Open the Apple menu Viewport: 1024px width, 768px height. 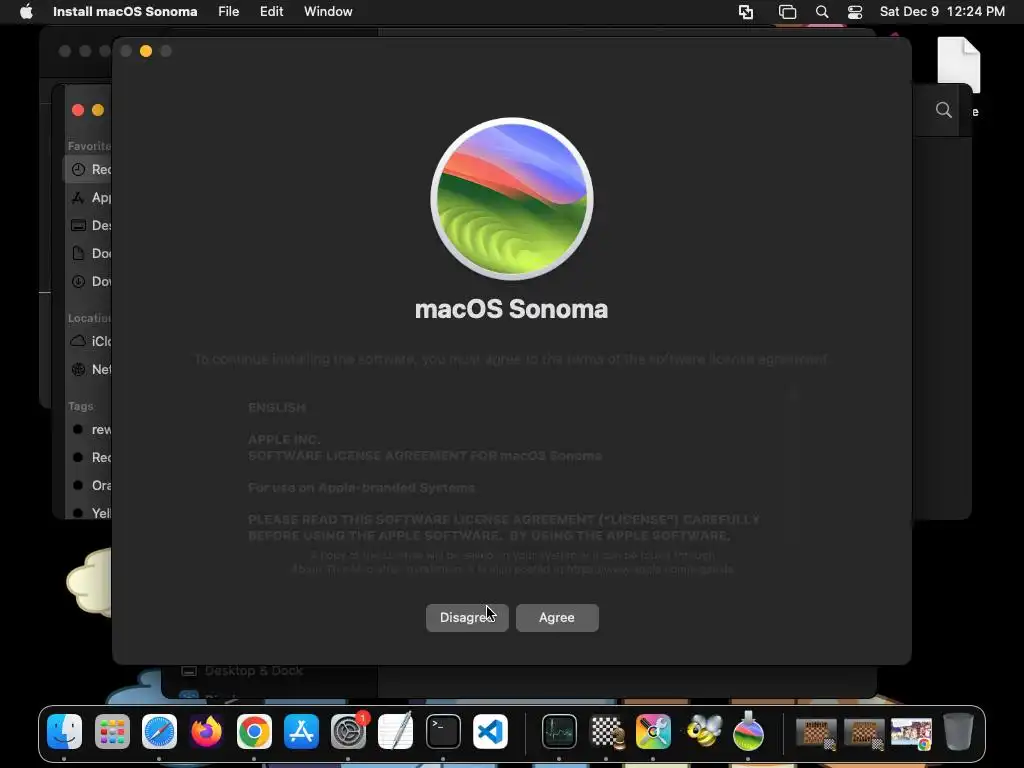pos(26,12)
